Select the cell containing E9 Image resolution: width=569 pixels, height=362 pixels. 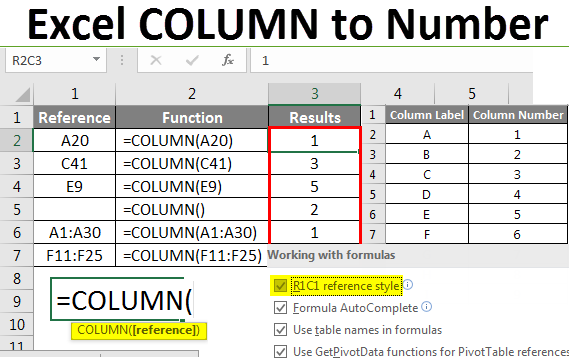[x=75, y=186]
